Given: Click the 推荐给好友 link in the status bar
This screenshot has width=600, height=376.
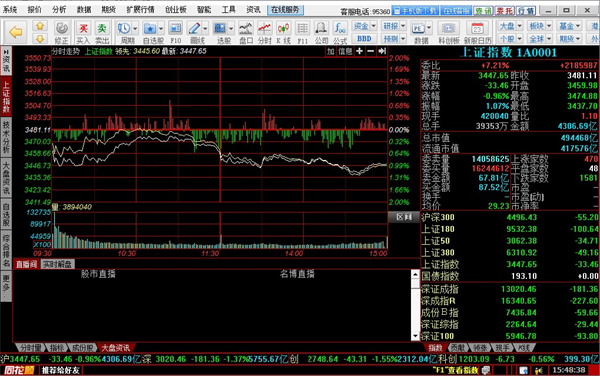Looking at the screenshot, I should click(x=60, y=370).
